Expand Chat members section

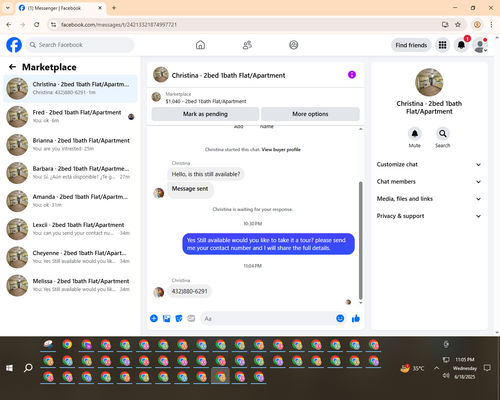click(429, 182)
